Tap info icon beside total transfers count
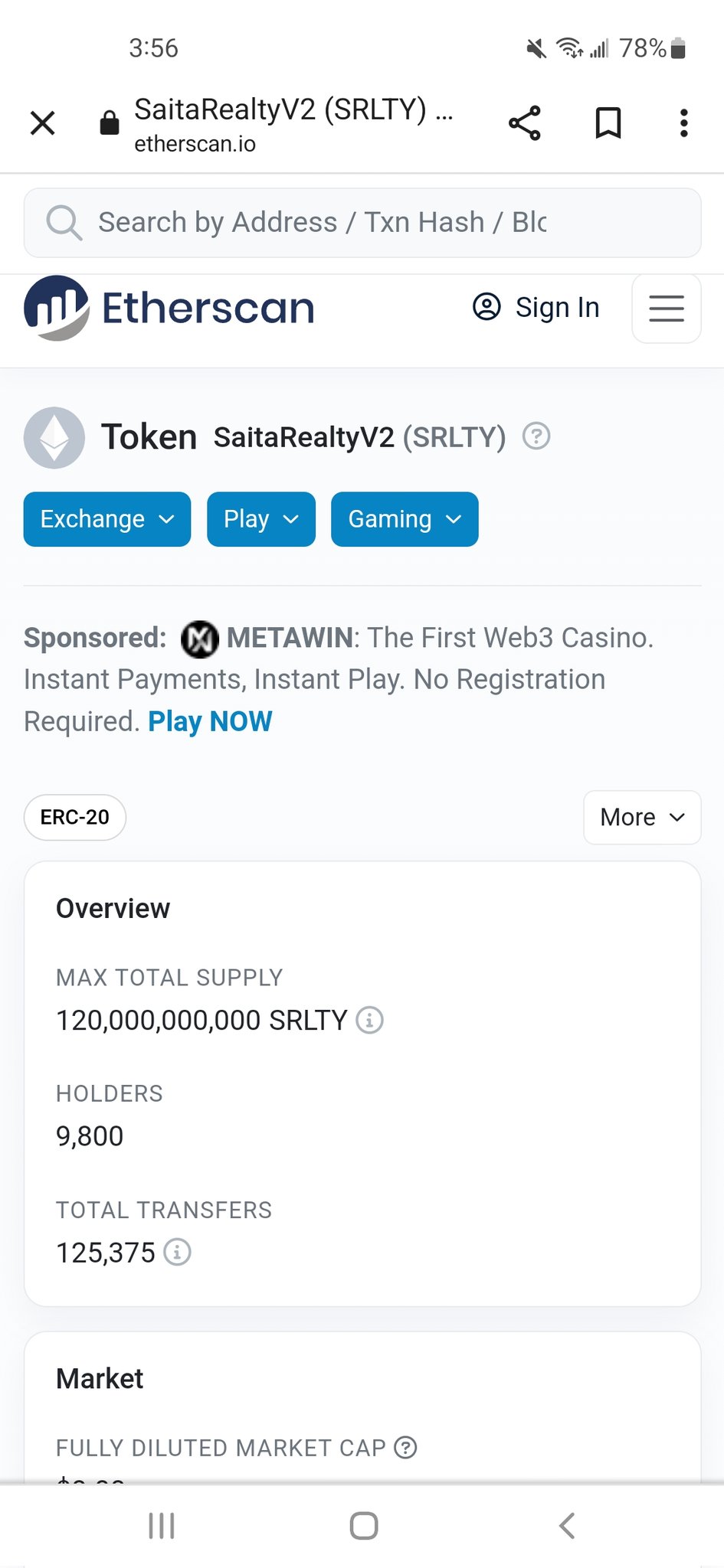This screenshot has width=724, height=1568. pyautogui.click(x=178, y=1253)
